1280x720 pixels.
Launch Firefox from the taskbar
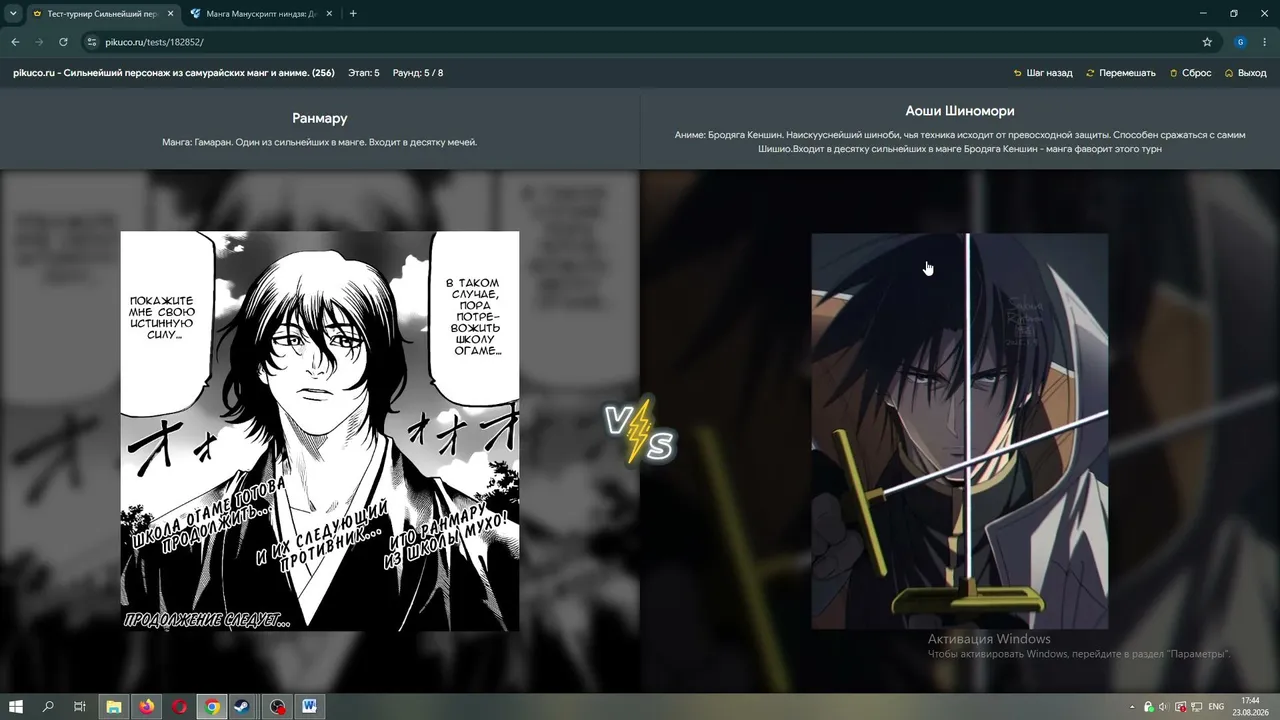click(x=147, y=707)
